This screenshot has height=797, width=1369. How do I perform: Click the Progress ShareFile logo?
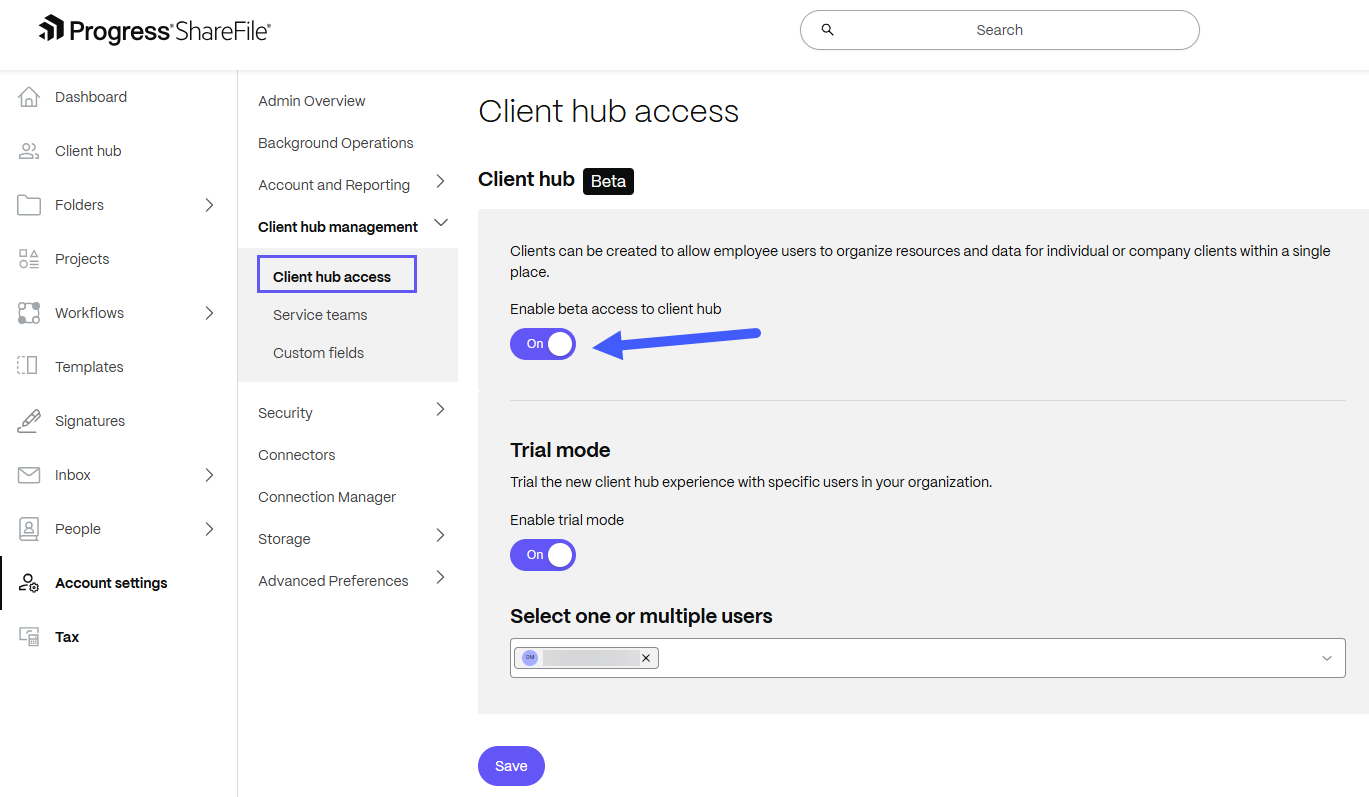(x=153, y=29)
